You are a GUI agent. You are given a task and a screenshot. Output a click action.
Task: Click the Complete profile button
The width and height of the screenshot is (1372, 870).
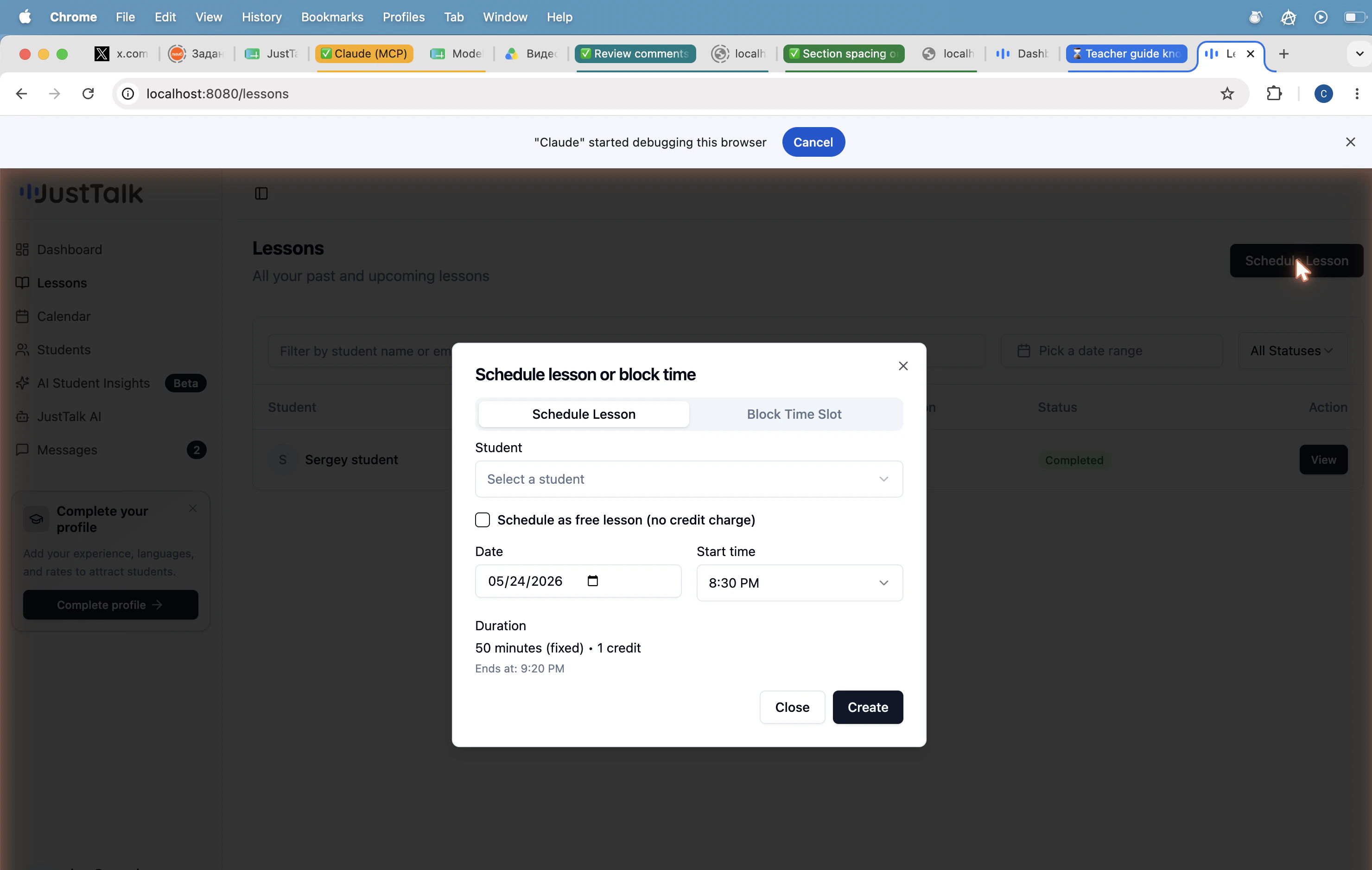tap(110, 605)
